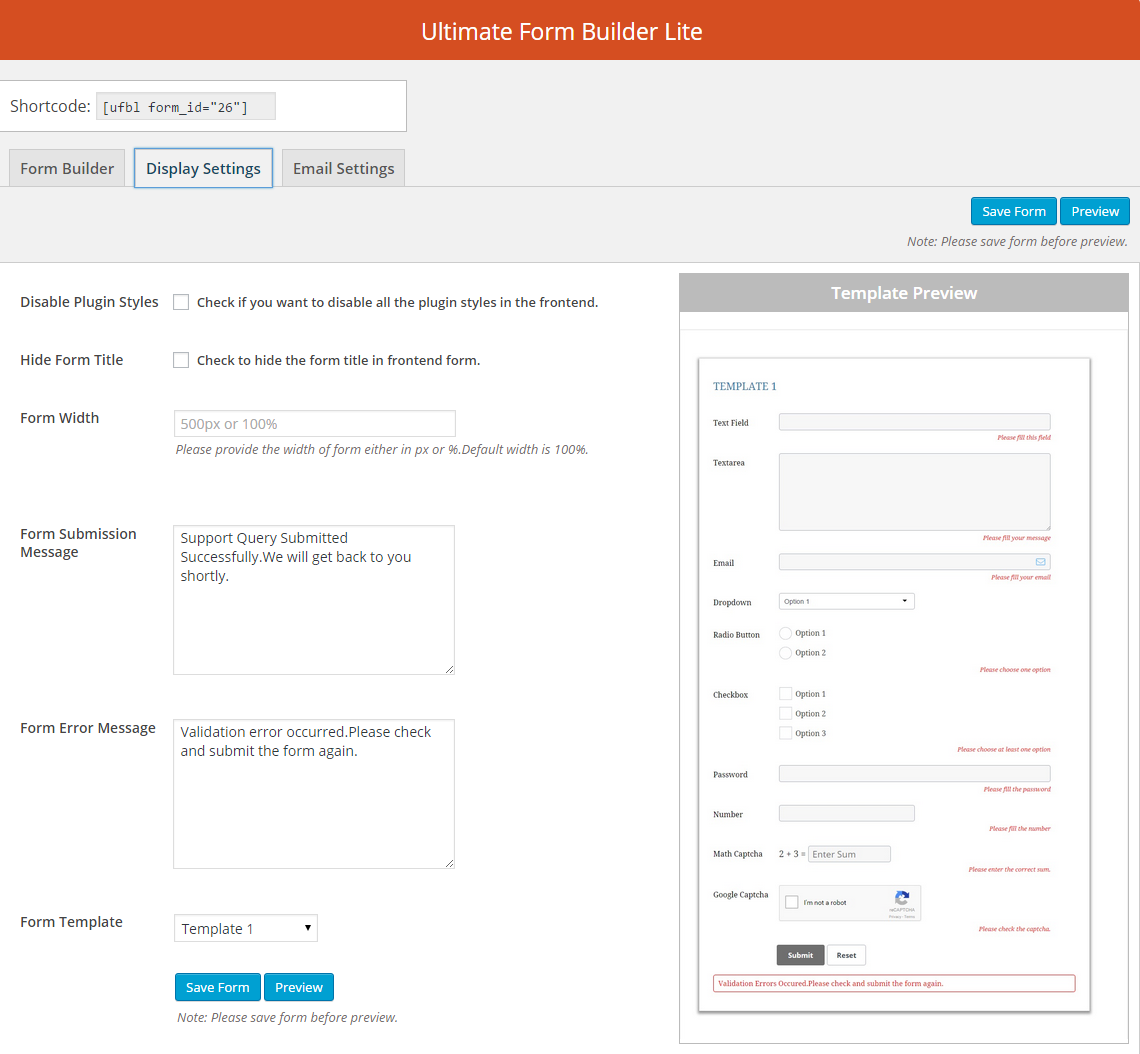Select Radio Button Option 2 in preview

click(785, 653)
